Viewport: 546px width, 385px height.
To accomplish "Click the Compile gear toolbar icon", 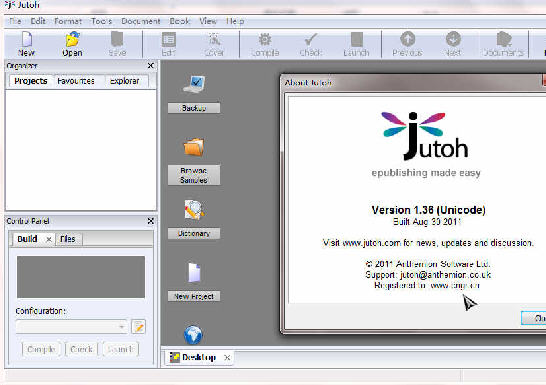I will [265, 39].
